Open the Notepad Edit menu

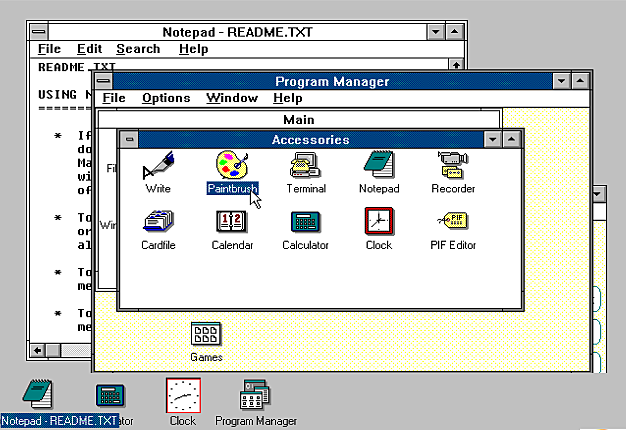tap(89, 49)
